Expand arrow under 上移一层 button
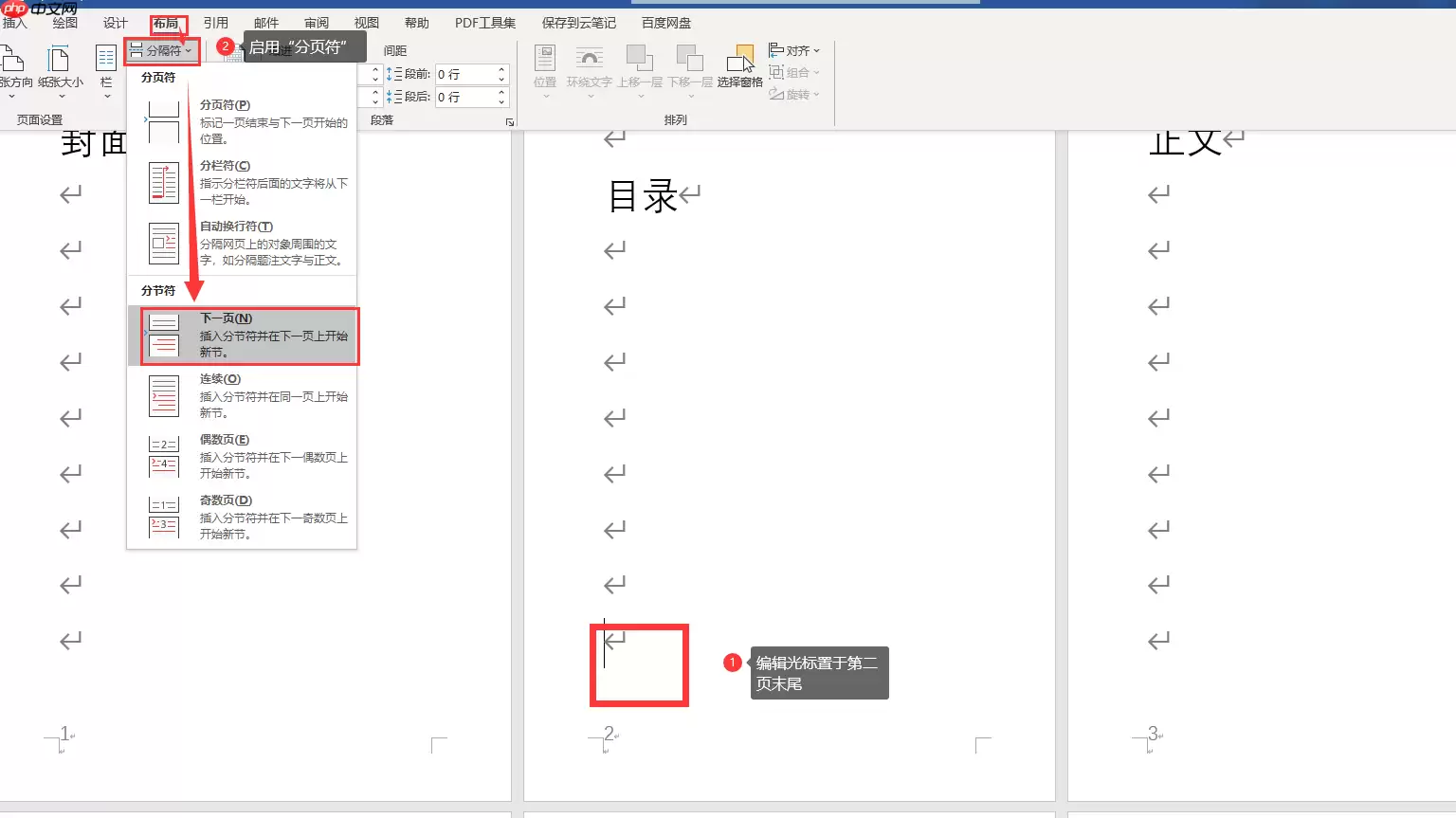This screenshot has width=1456, height=818. [640, 96]
